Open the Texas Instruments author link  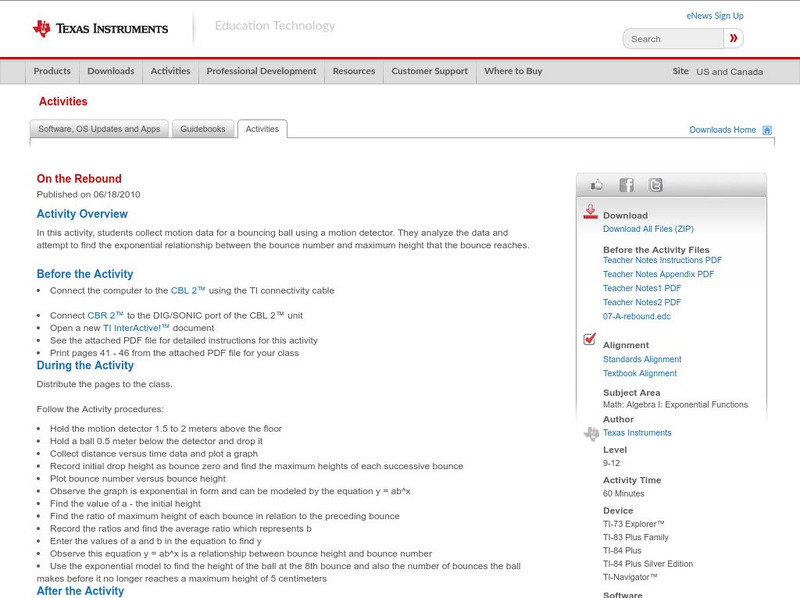point(637,433)
